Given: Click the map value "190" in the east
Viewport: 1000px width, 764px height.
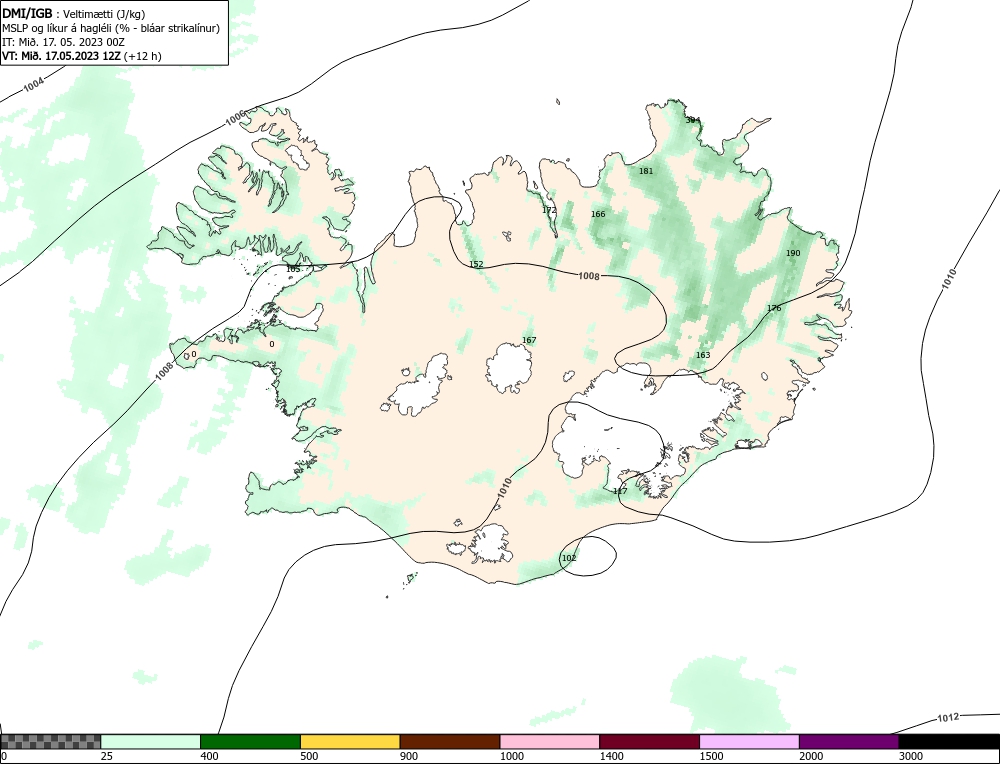Looking at the screenshot, I should 793,253.
